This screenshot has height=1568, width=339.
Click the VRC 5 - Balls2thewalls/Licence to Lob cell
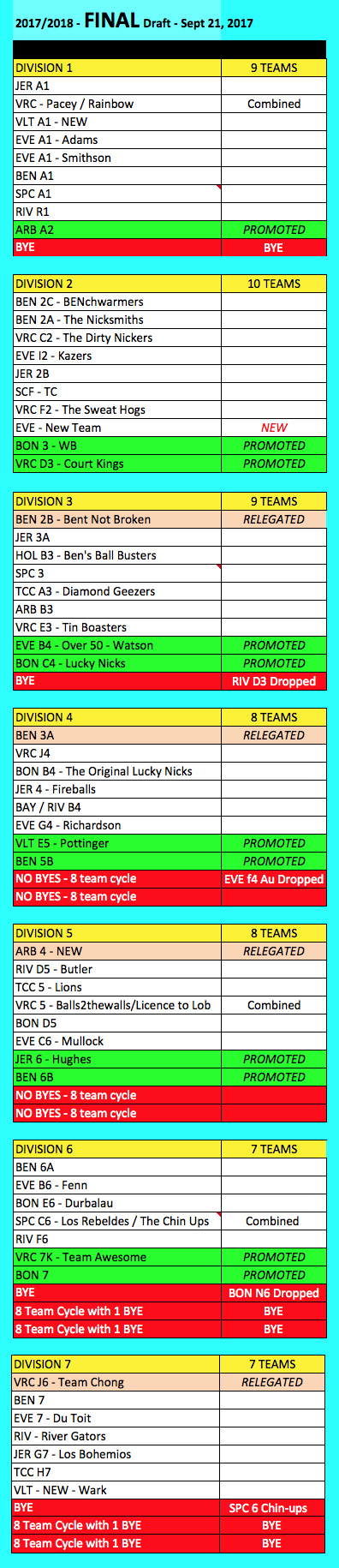tap(117, 1005)
